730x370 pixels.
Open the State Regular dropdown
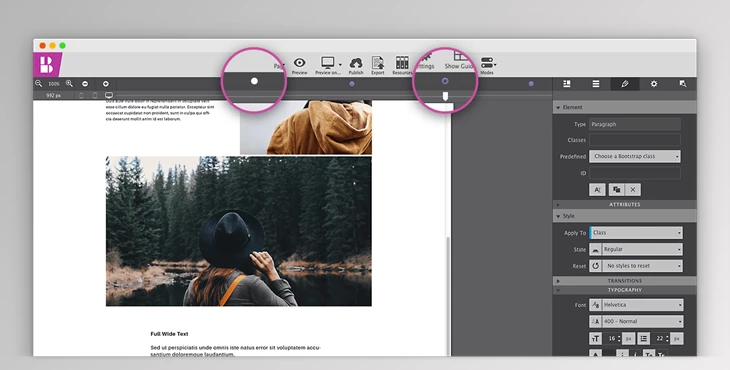point(642,249)
